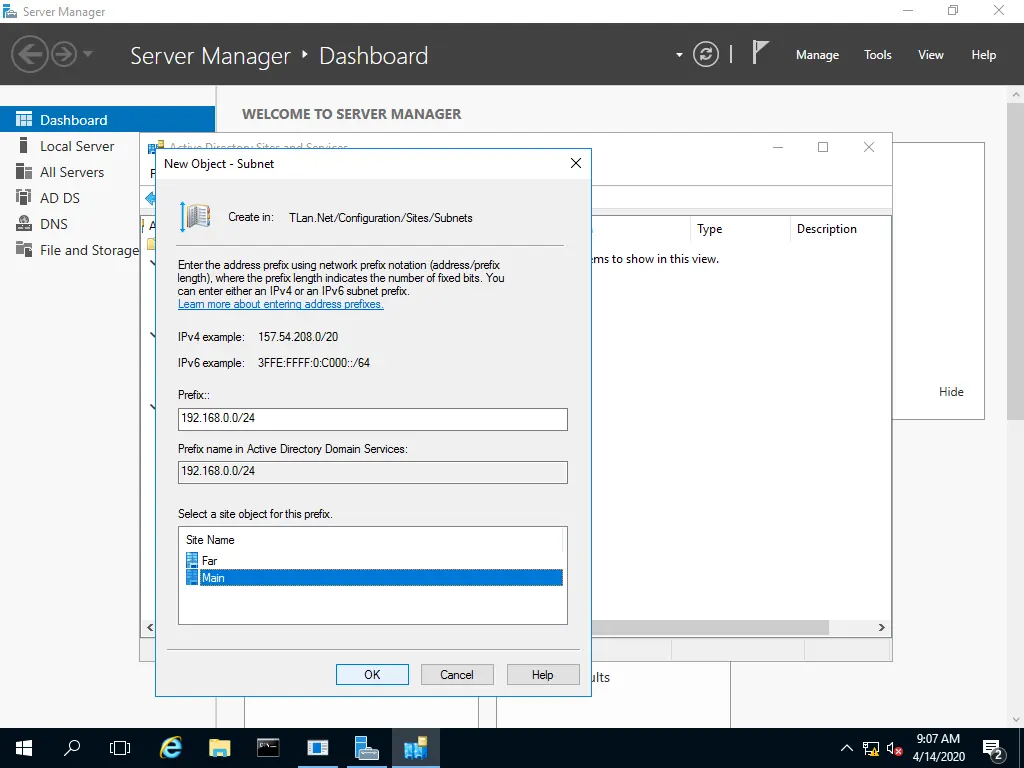This screenshot has width=1024, height=768.
Task: Open the network status tray icon
Action: (x=871, y=748)
